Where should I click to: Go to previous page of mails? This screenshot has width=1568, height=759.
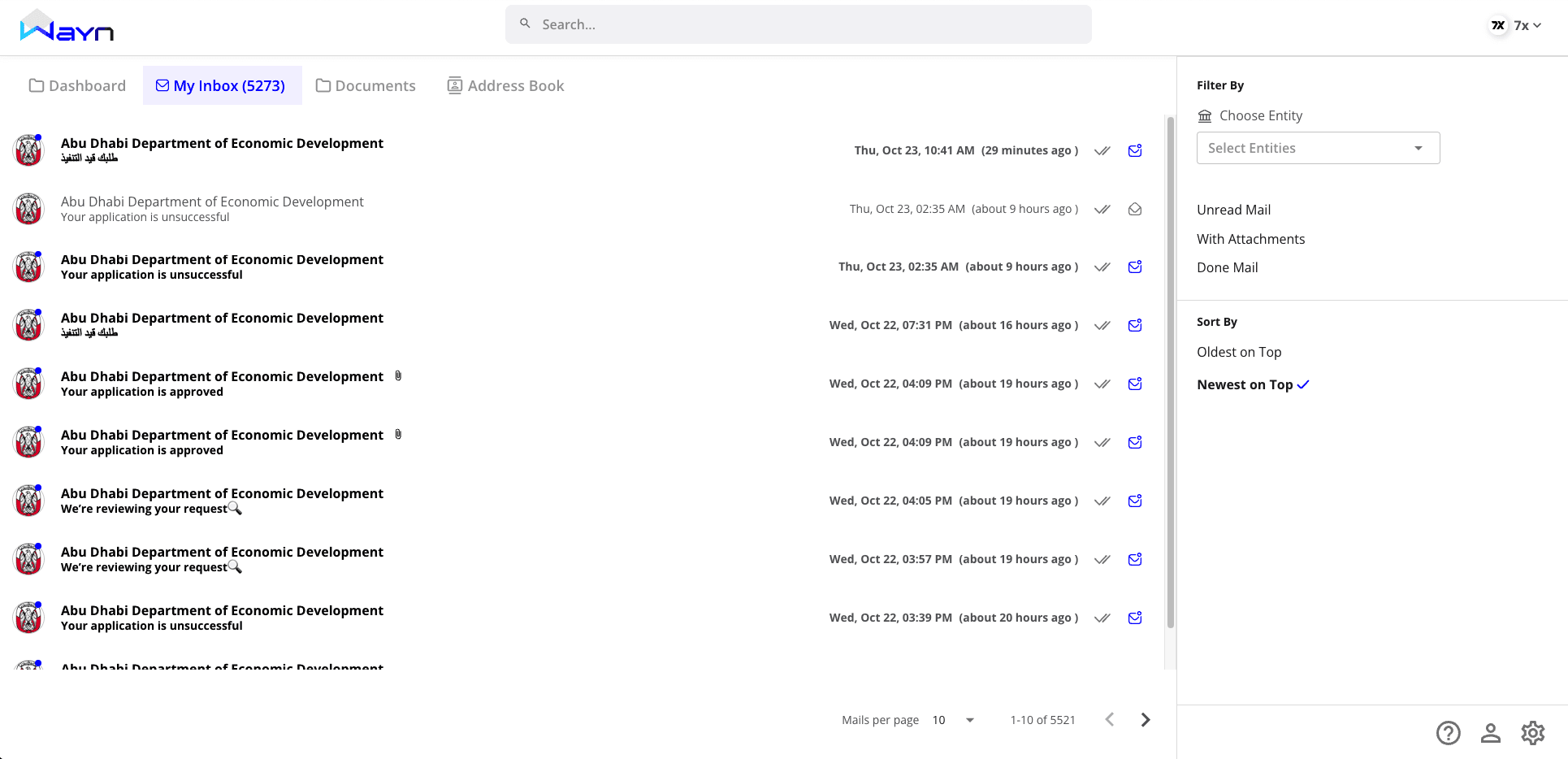(1110, 719)
